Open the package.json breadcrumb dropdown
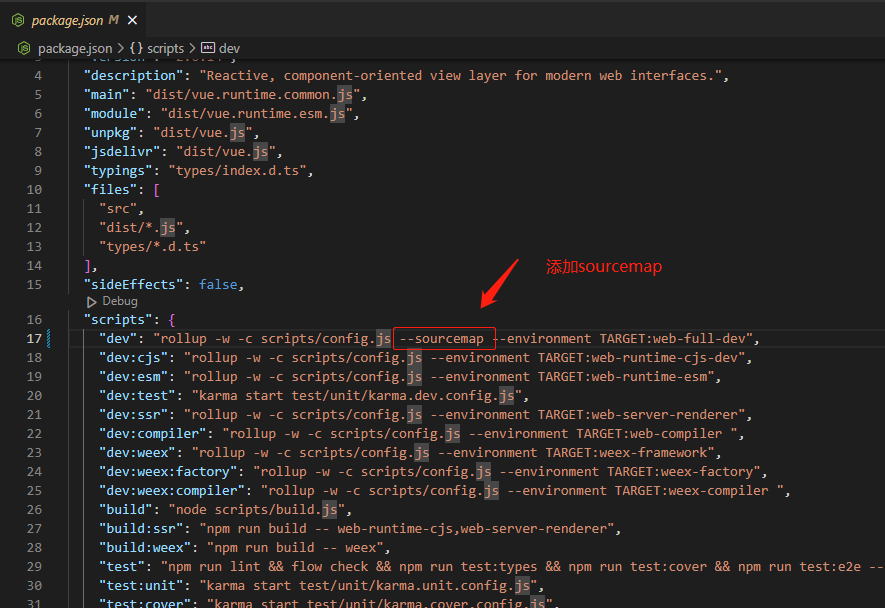885x608 pixels. (x=74, y=48)
